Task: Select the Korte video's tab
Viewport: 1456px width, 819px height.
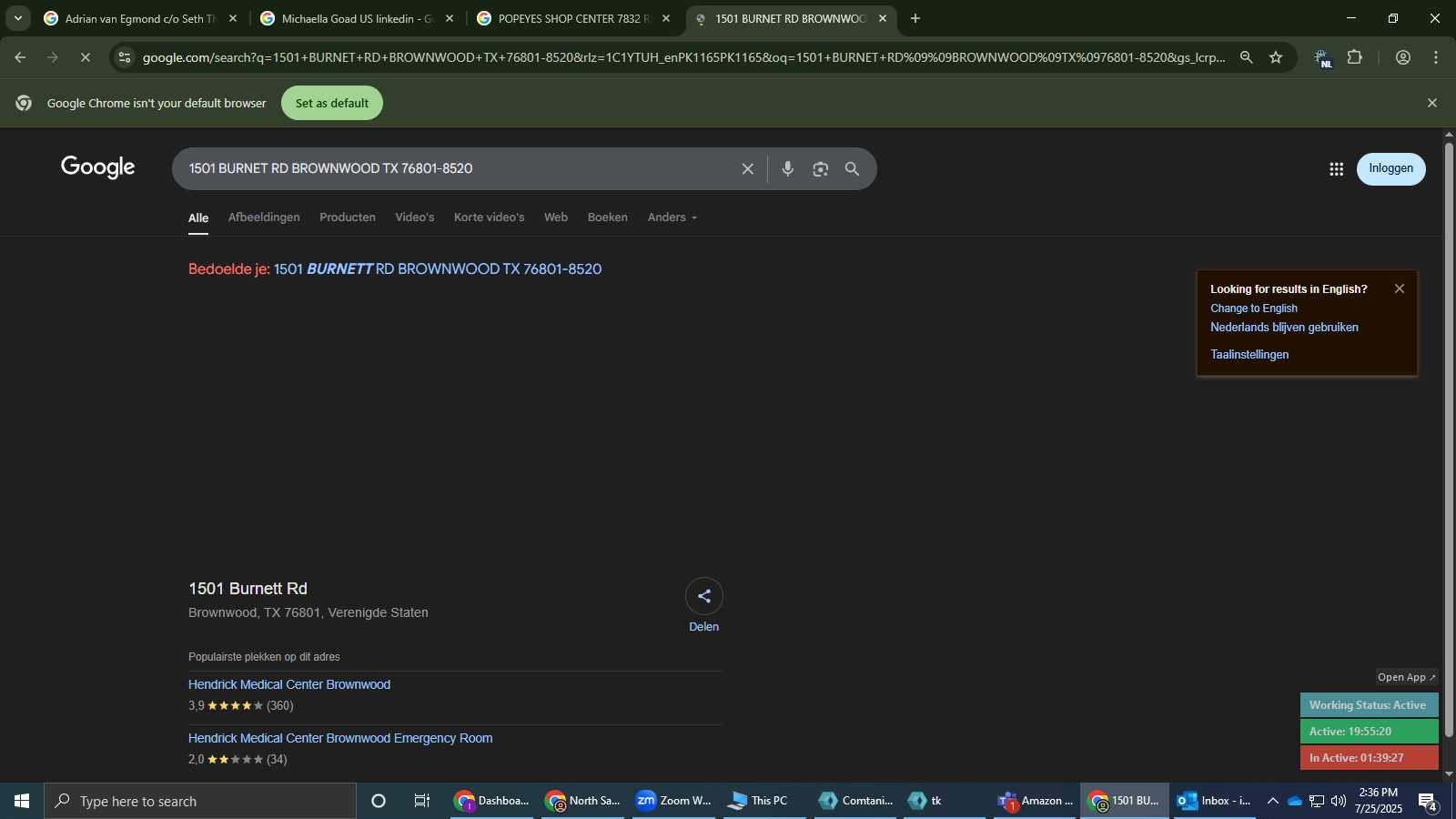Action: (490, 217)
